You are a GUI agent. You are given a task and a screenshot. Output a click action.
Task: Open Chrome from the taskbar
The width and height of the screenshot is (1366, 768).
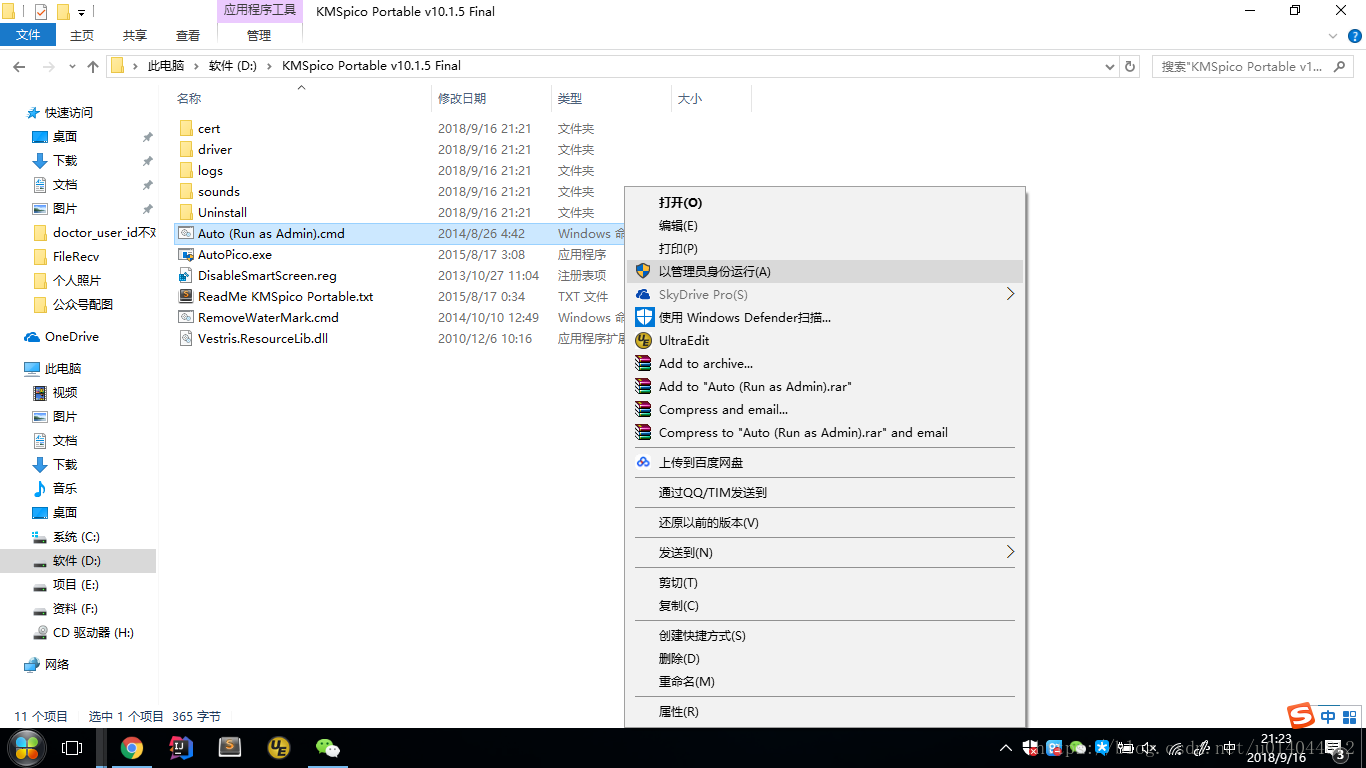pyautogui.click(x=132, y=747)
